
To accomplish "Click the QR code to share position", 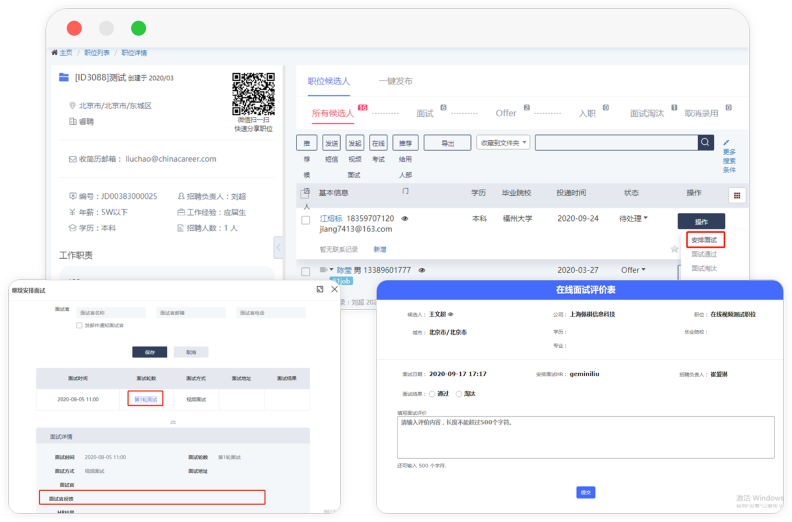I will [x=253, y=95].
